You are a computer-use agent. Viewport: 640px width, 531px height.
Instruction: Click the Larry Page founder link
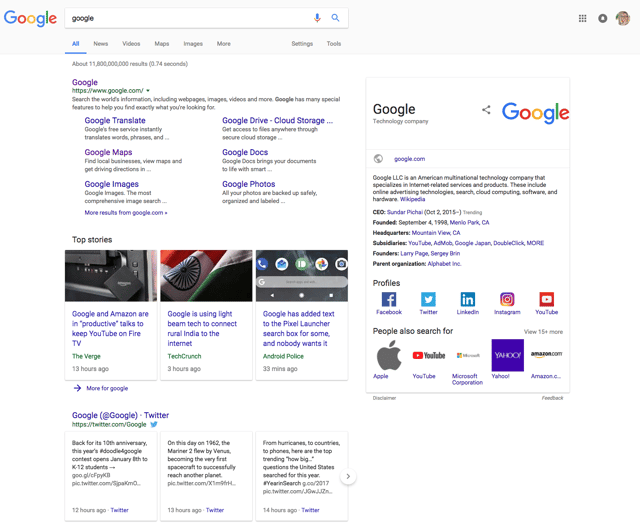[414, 253]
